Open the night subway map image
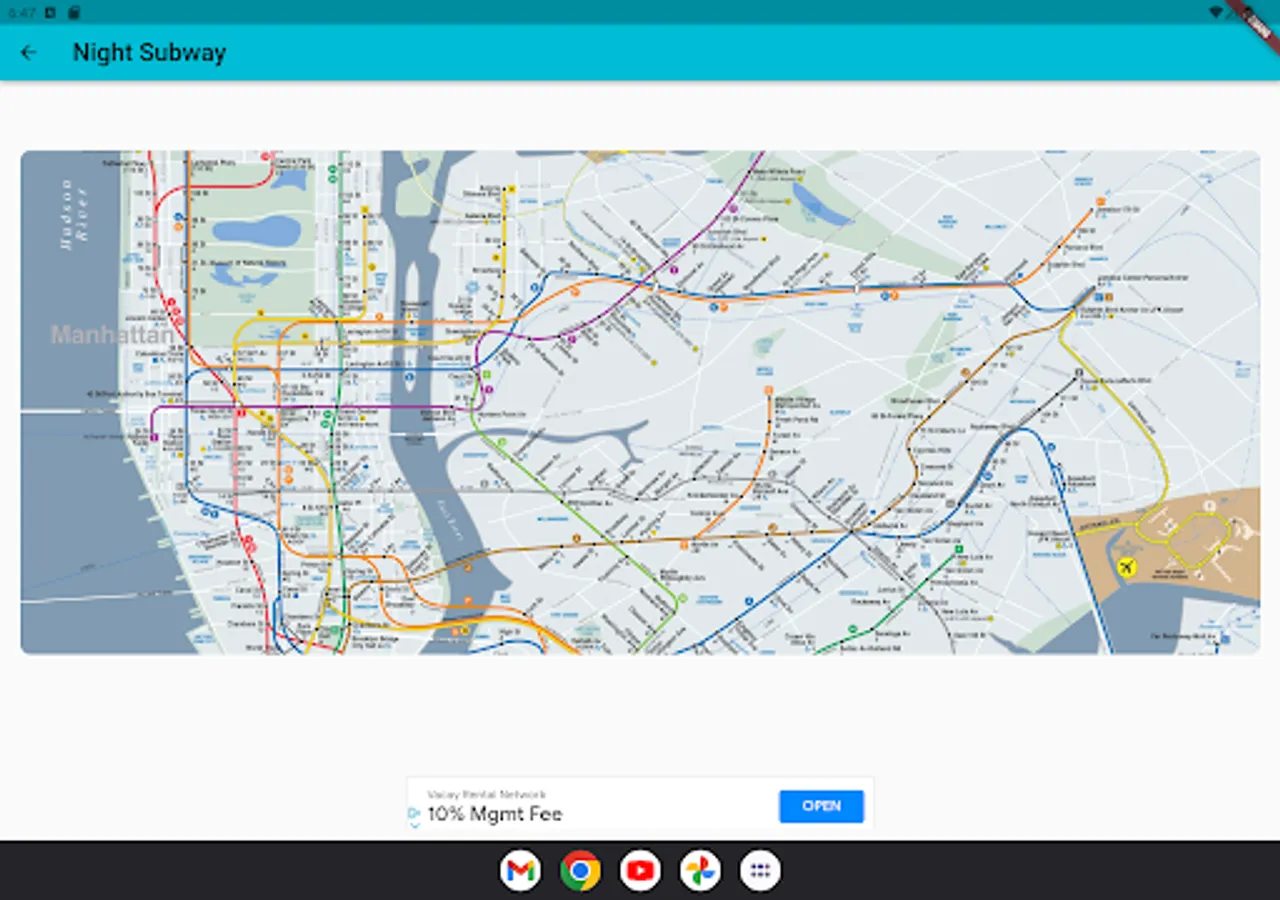 click(x=640, y=402)
